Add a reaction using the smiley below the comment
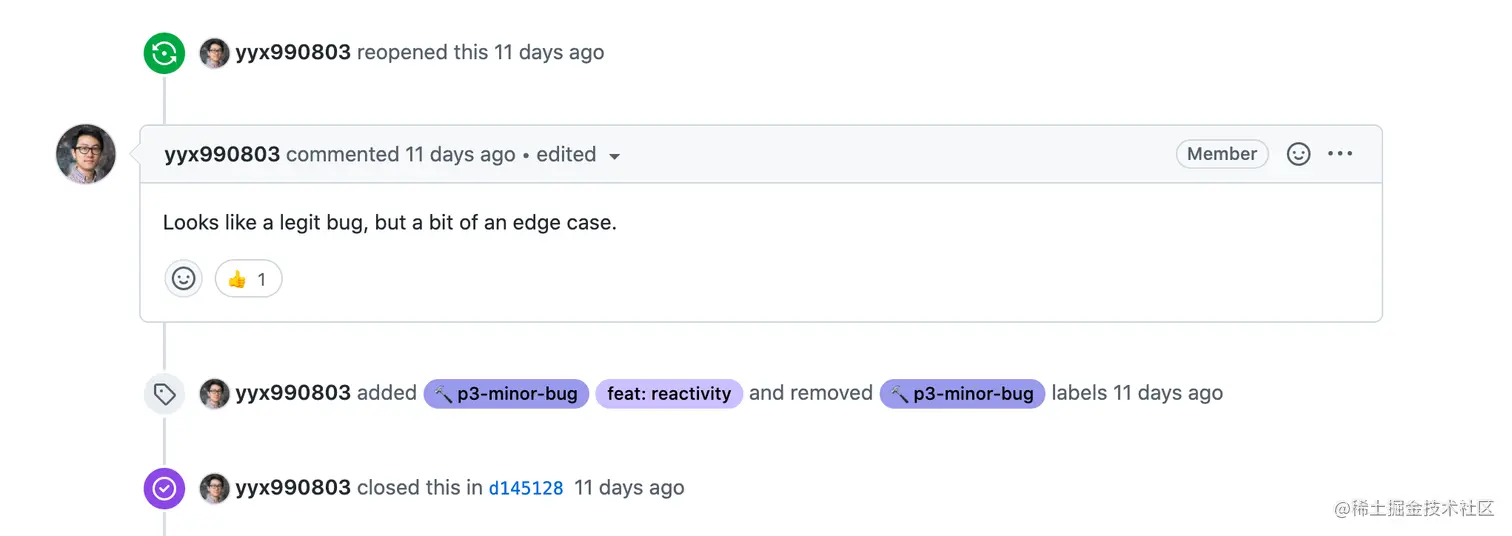The image size is (1512, 536). point(184,279)
